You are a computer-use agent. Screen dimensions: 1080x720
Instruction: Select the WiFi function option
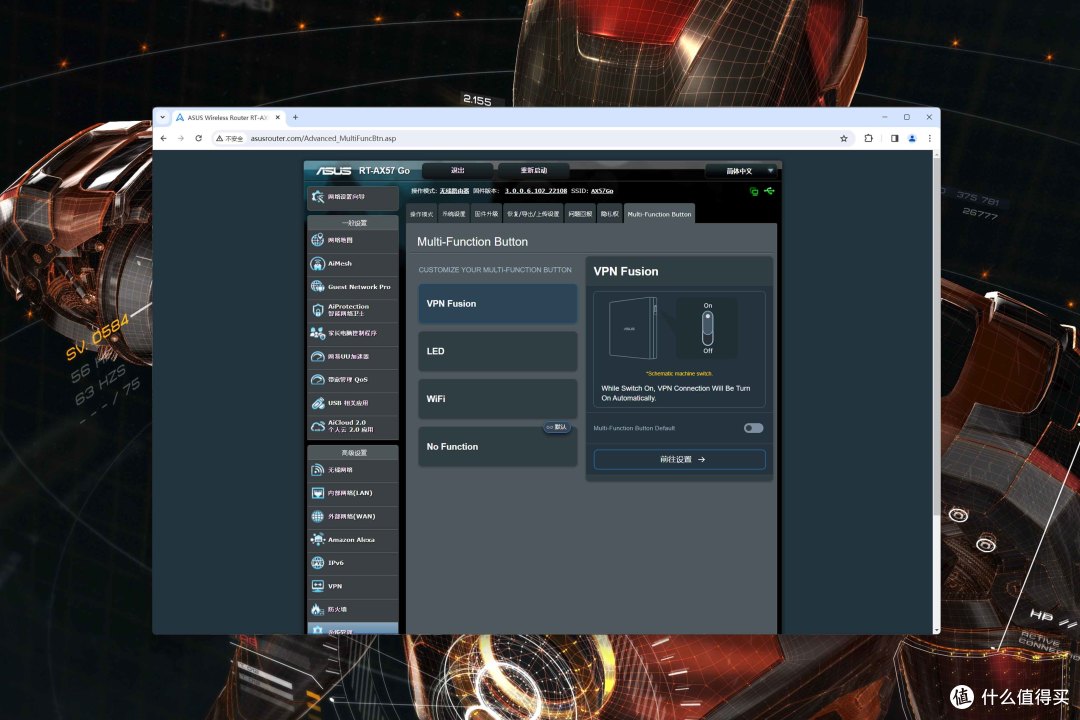point(497,399)
